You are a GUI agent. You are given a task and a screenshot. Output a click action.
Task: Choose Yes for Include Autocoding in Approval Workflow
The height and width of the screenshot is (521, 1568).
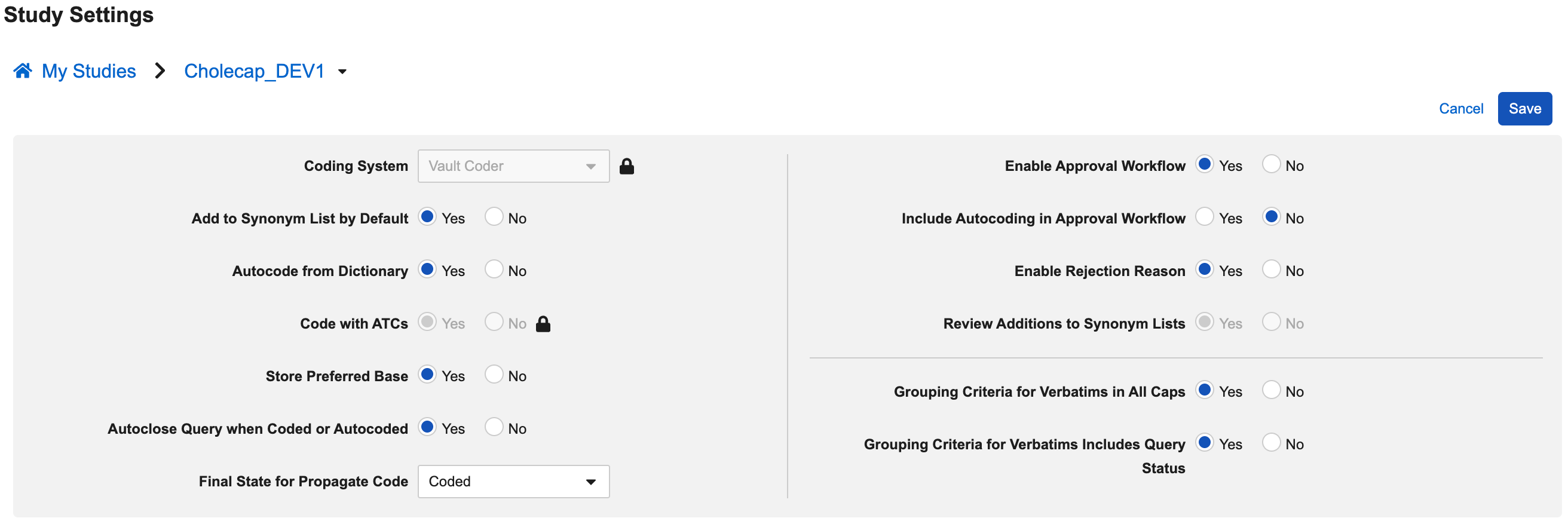[1204, 217]
